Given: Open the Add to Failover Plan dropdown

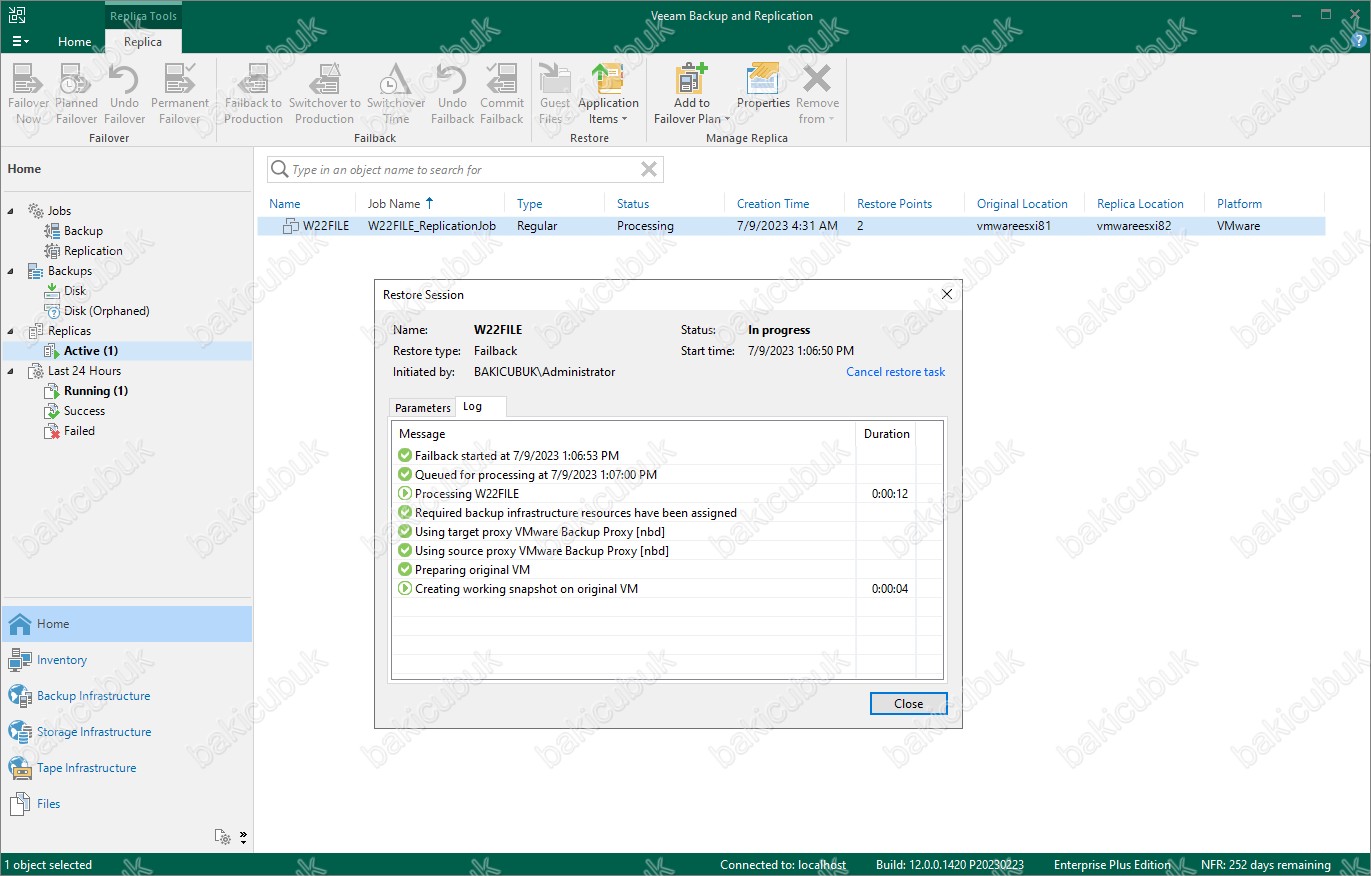Looking at the screenshot, I should pos(691,94).
